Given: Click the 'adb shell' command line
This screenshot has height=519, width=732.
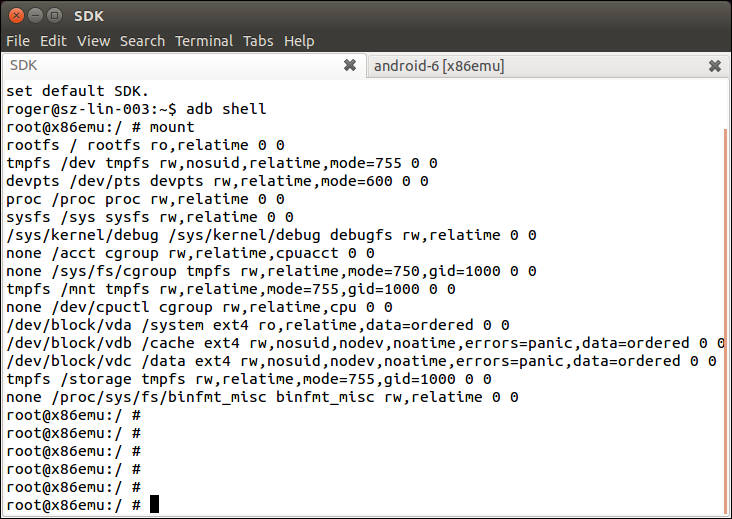Looking at the screenshot, I should click(x=136, y=109).
